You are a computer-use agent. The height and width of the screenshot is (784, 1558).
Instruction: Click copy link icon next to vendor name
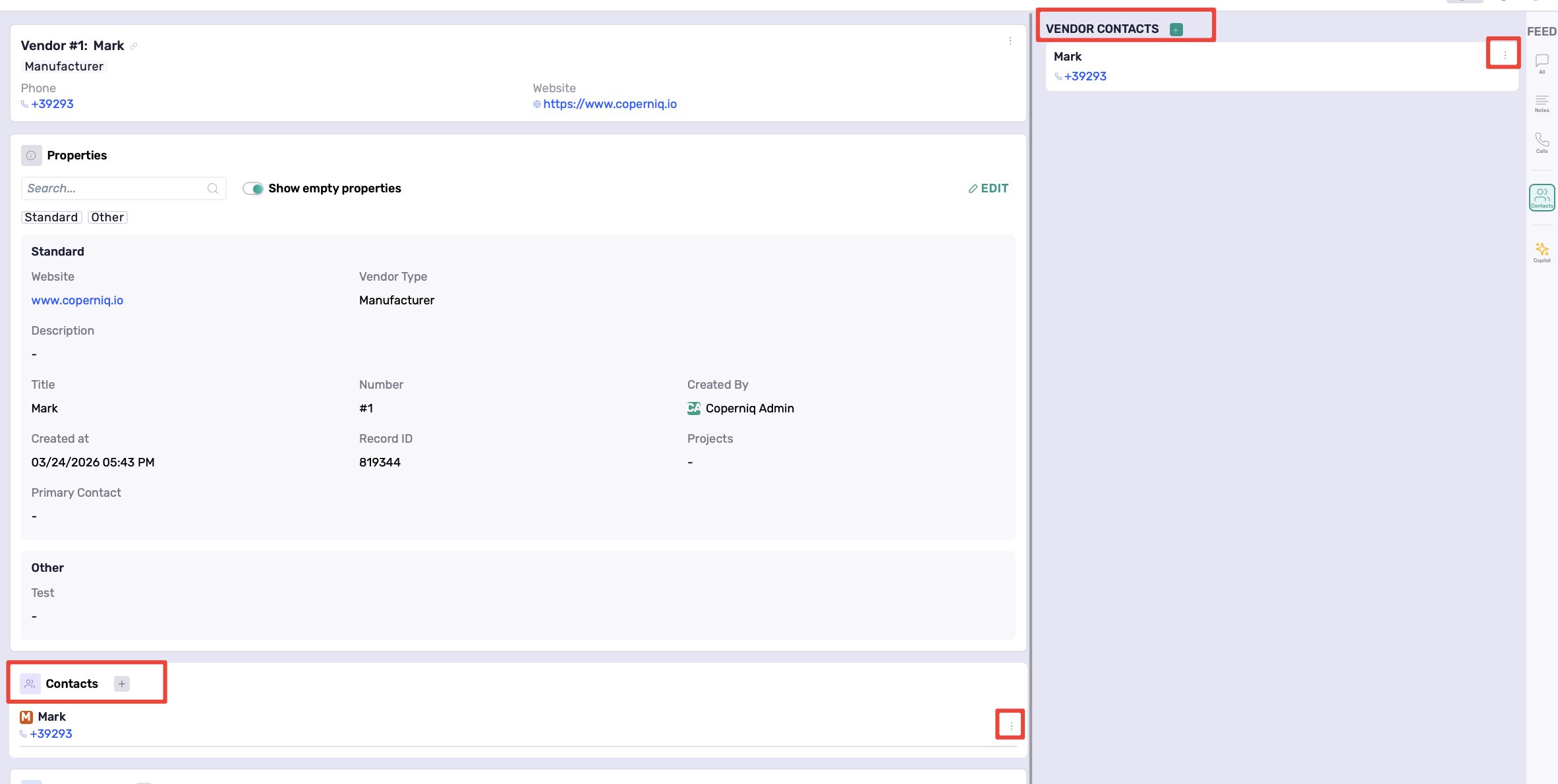point(134,46)
